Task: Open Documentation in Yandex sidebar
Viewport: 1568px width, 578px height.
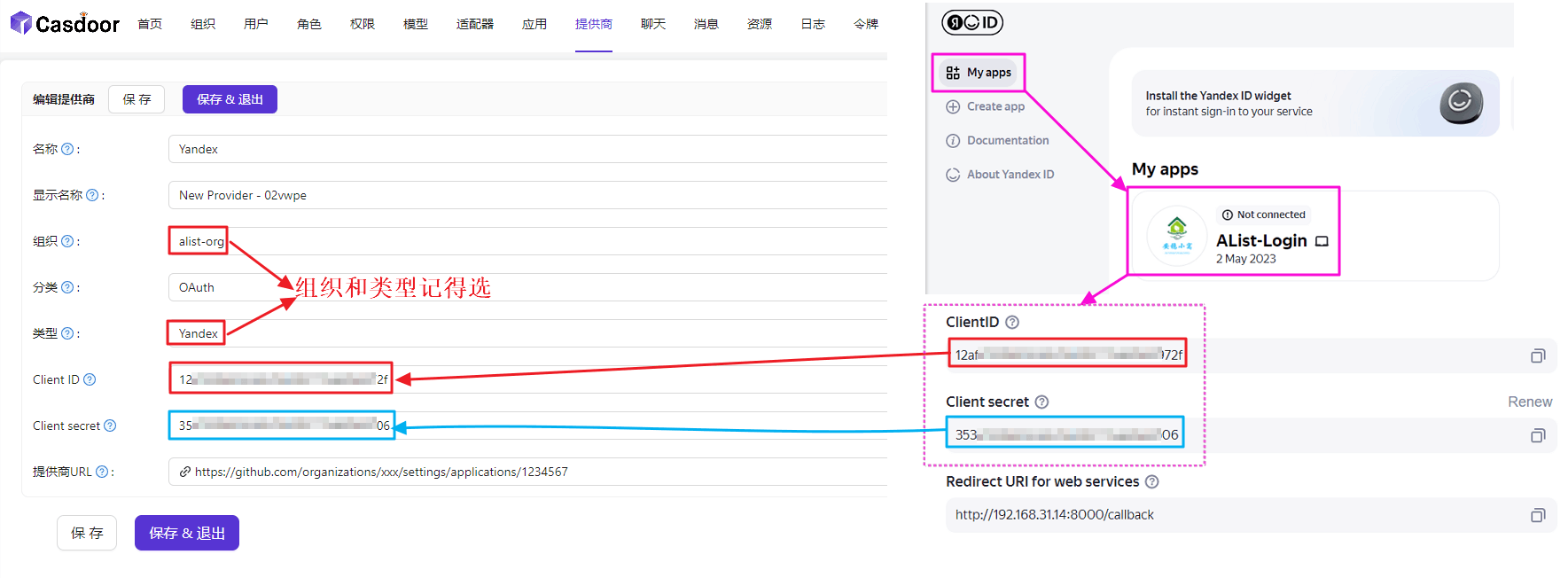Action: [x=1007, y=141]
